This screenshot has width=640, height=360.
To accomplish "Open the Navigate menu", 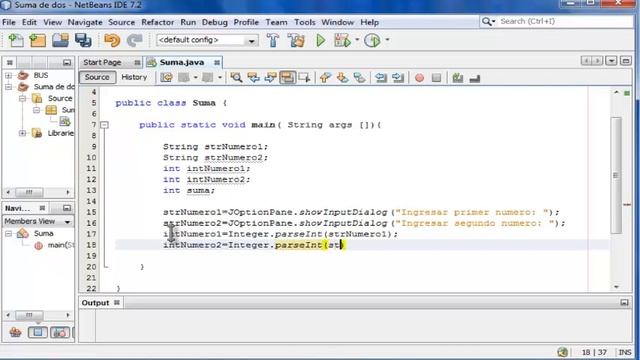I will [85, 22].
